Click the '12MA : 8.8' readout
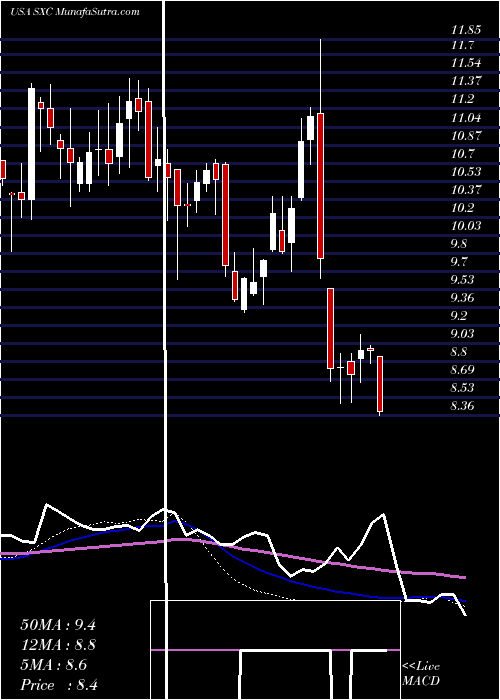 click(58, 645)
